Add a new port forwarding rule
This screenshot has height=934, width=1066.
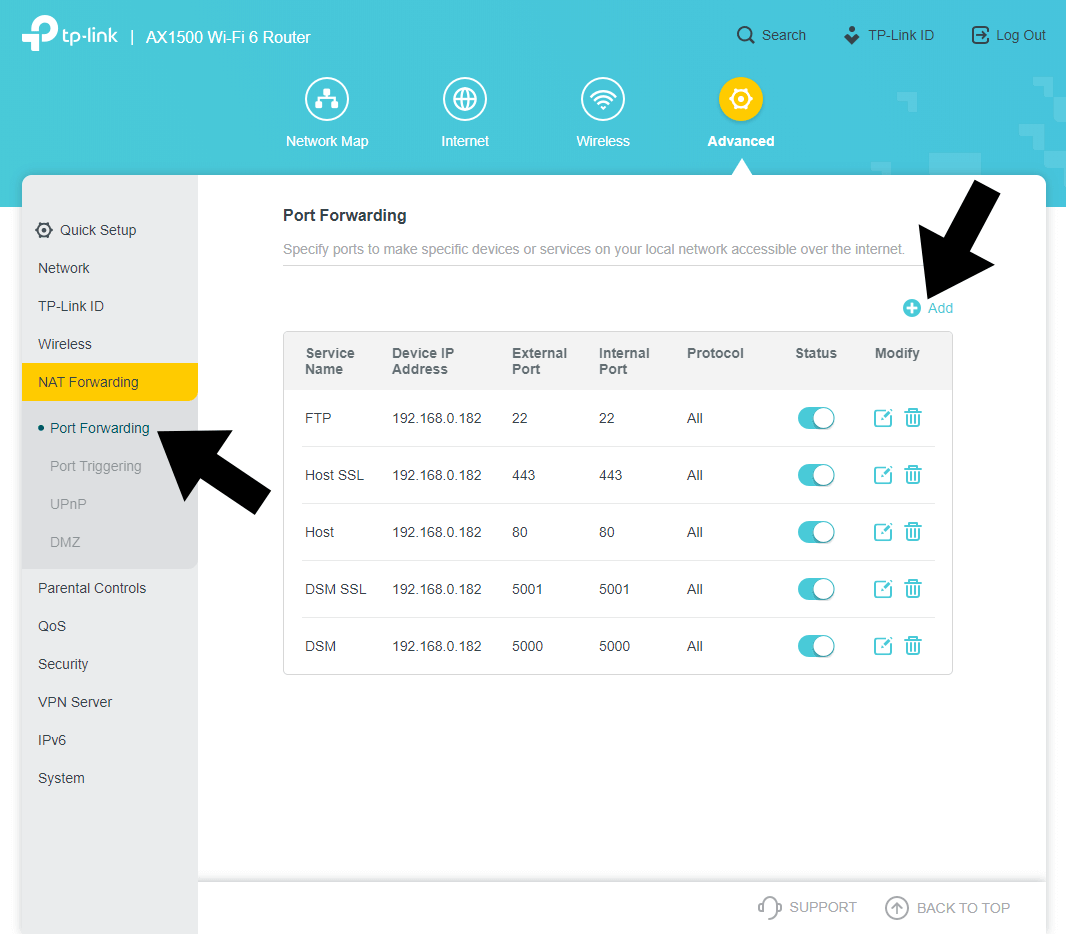click(x=928, y=308)
